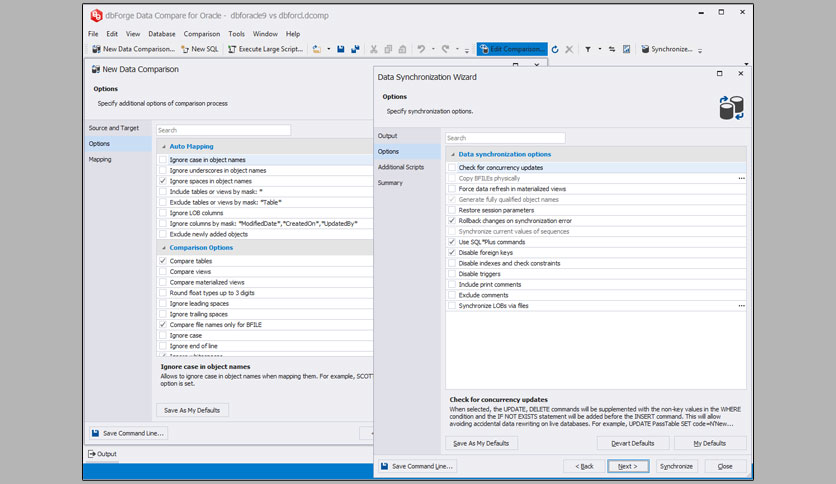Open the Window menu
The height and width of the screenshot is (484, 836).
pyautogui.click(x=265, y=34)
